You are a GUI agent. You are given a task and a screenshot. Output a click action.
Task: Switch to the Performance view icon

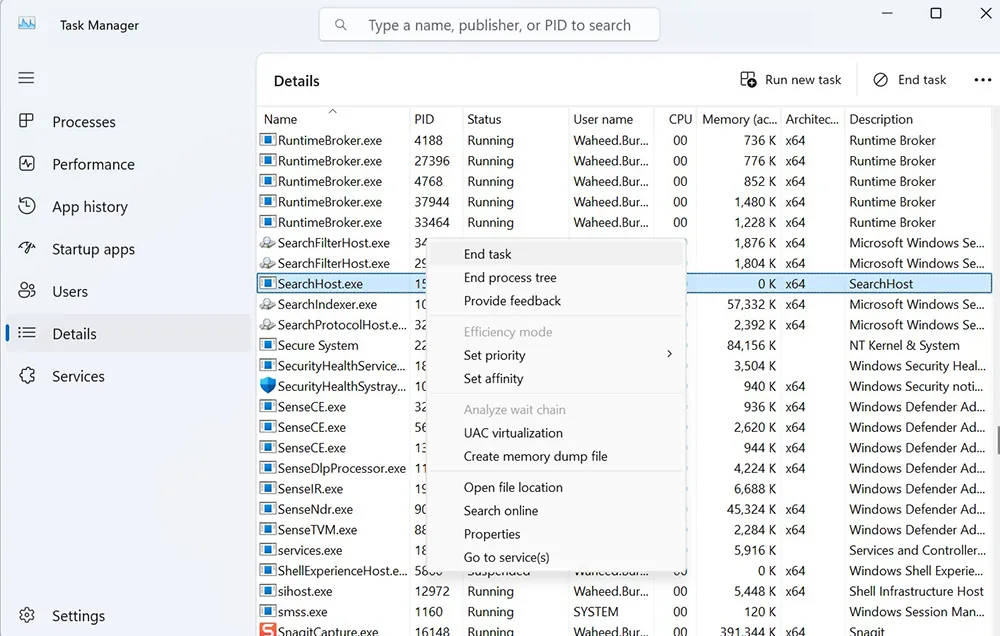tap(26, 164)
